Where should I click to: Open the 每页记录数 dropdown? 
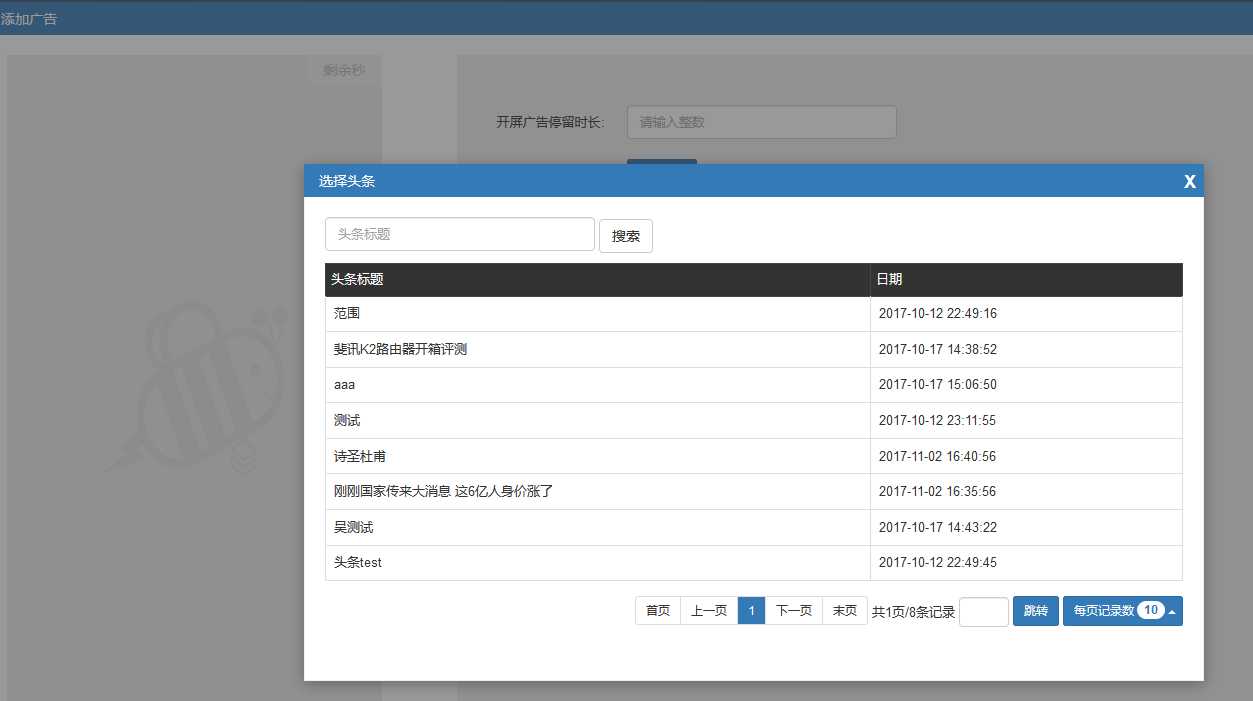click(x=1123, y=611)
